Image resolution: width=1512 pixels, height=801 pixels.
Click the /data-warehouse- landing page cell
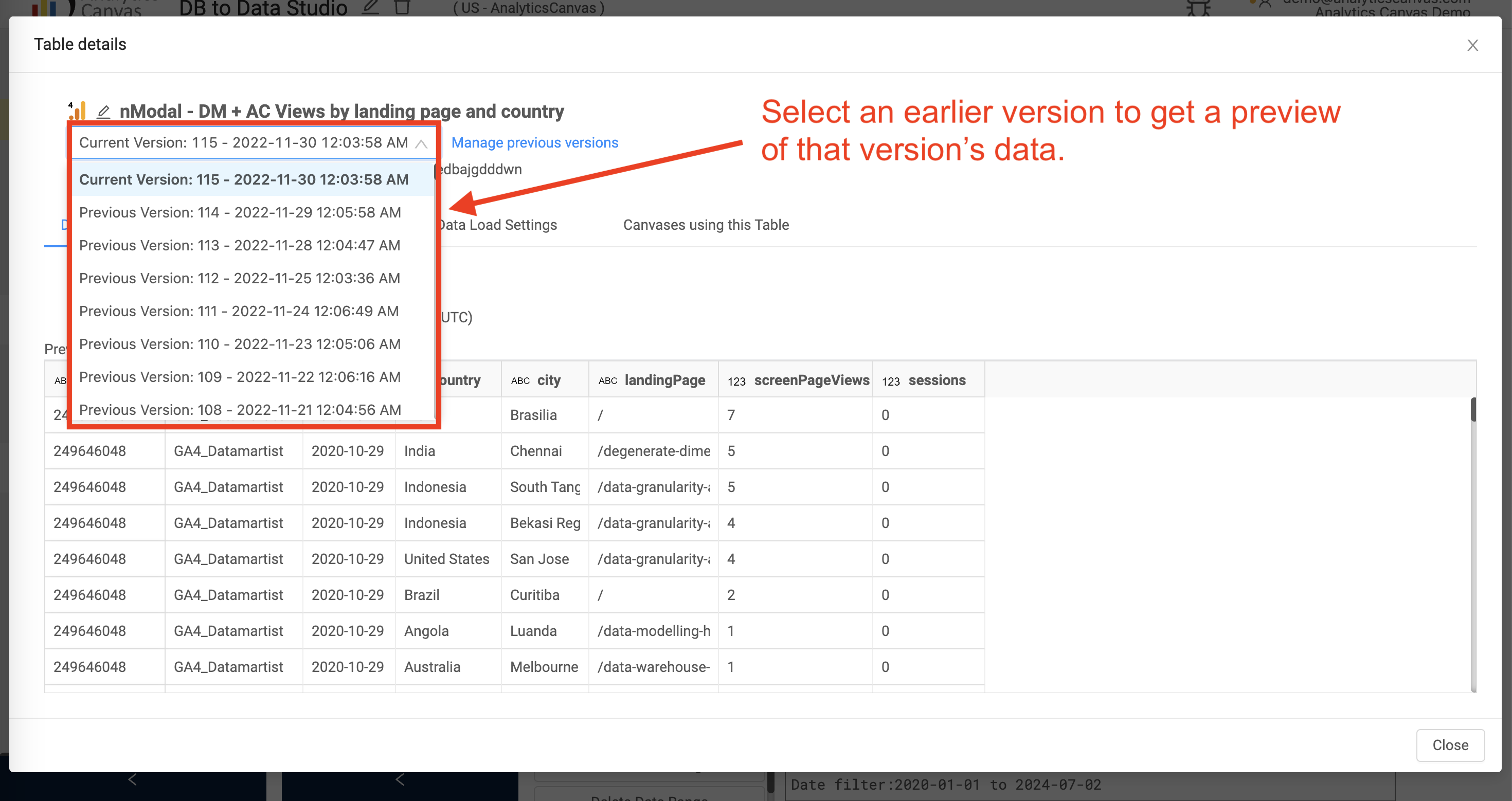tap(653, 667)
